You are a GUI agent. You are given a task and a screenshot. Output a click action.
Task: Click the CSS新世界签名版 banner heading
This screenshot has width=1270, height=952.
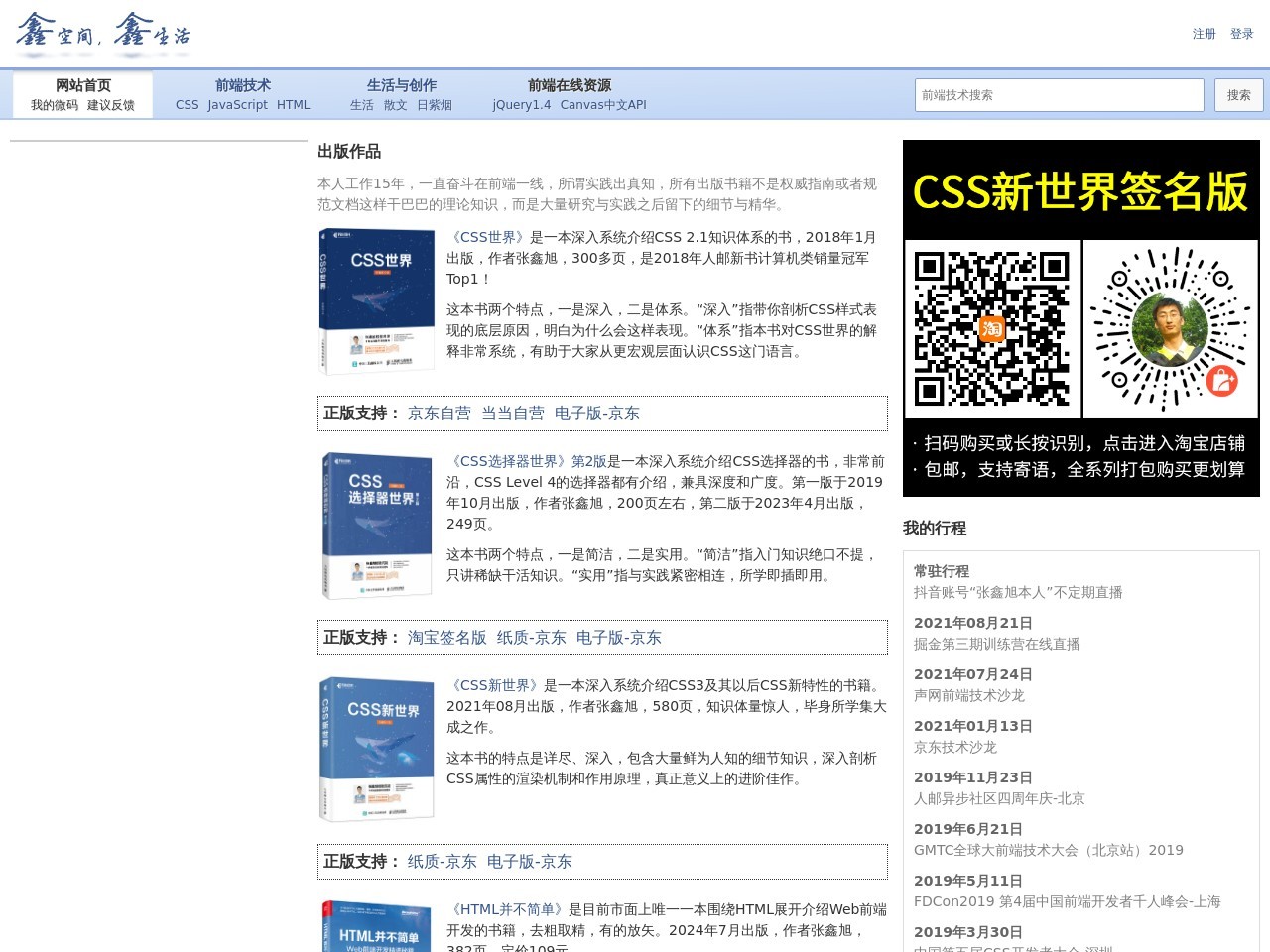click(1080, 190)
